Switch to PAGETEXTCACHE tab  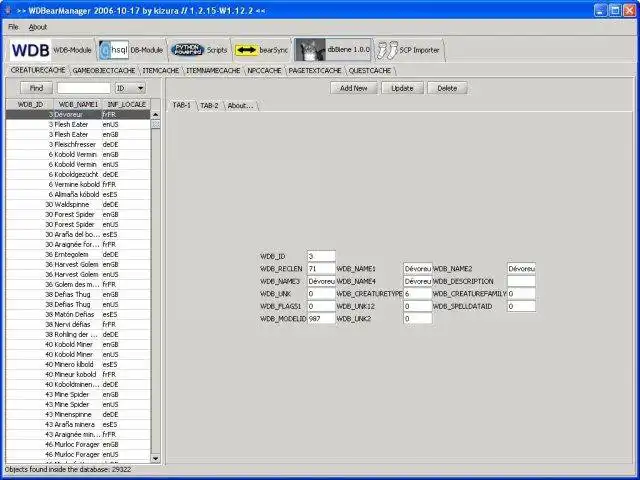pos(315,71)
